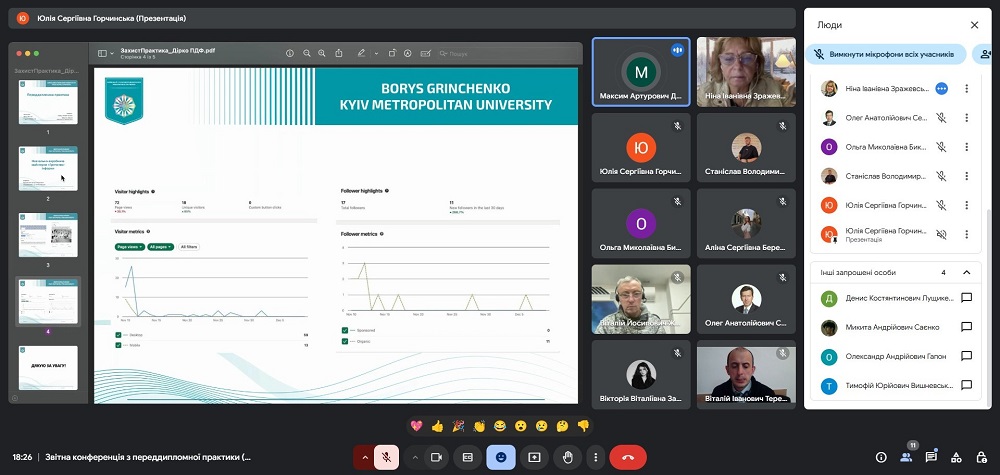Click 'Вимкнути мікрофони всіх учасників' button
Screen dimensions: 1000x475
pos(887,54)
